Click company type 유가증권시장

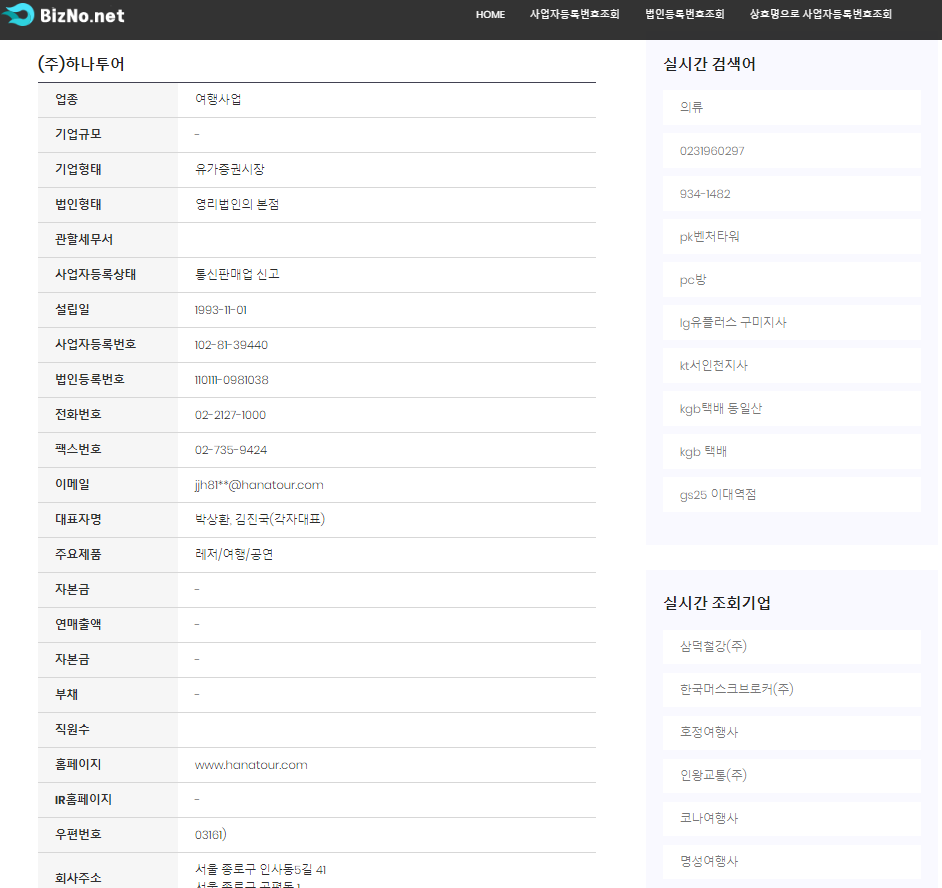tap(229, 169)
